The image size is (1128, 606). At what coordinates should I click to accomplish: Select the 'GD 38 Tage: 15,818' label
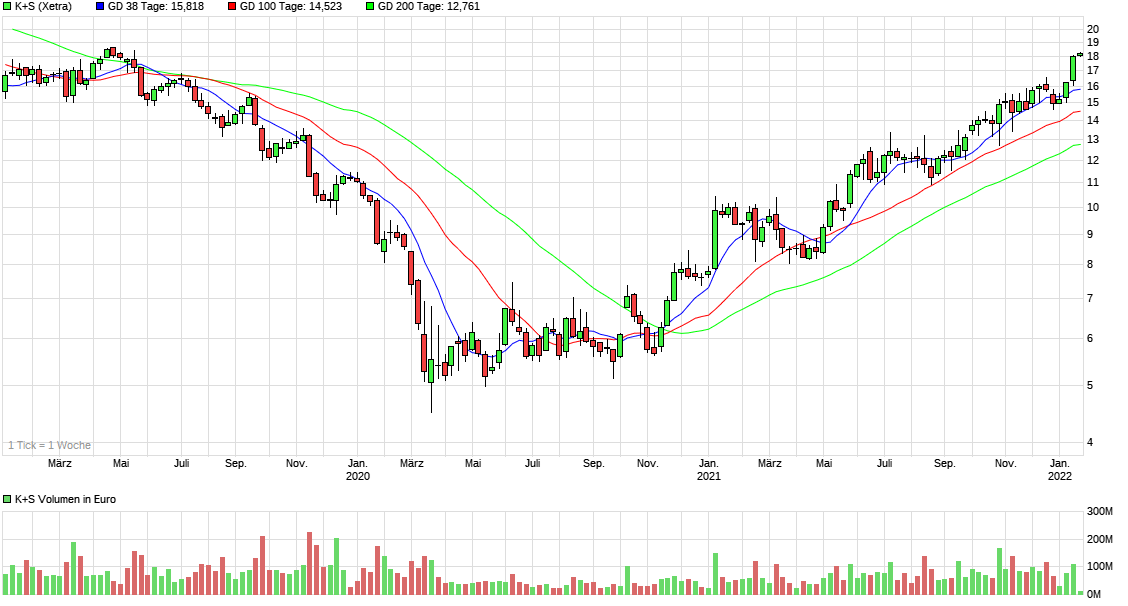pos(155,6)
